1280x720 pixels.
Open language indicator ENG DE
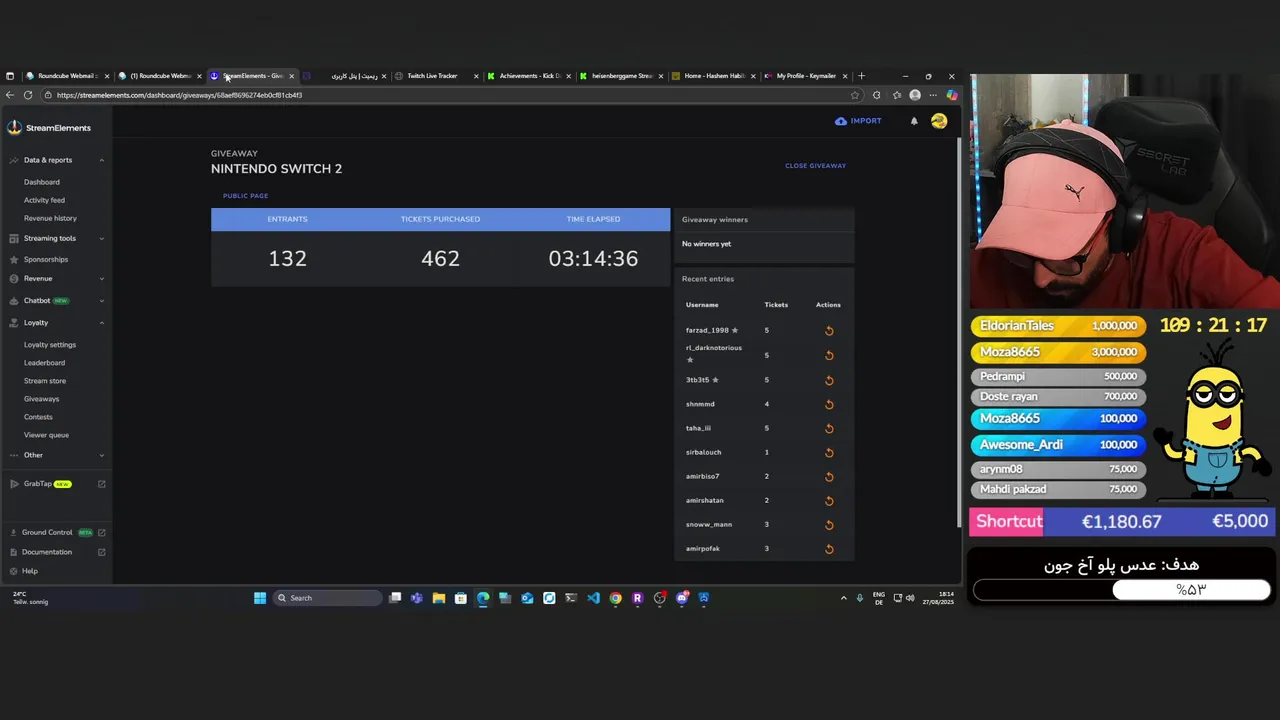879,598
